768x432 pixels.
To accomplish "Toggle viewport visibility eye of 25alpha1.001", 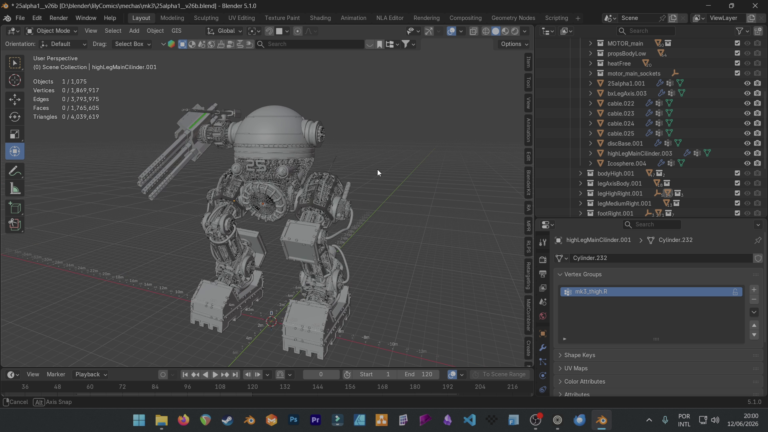I will click(x=747, y=83).
